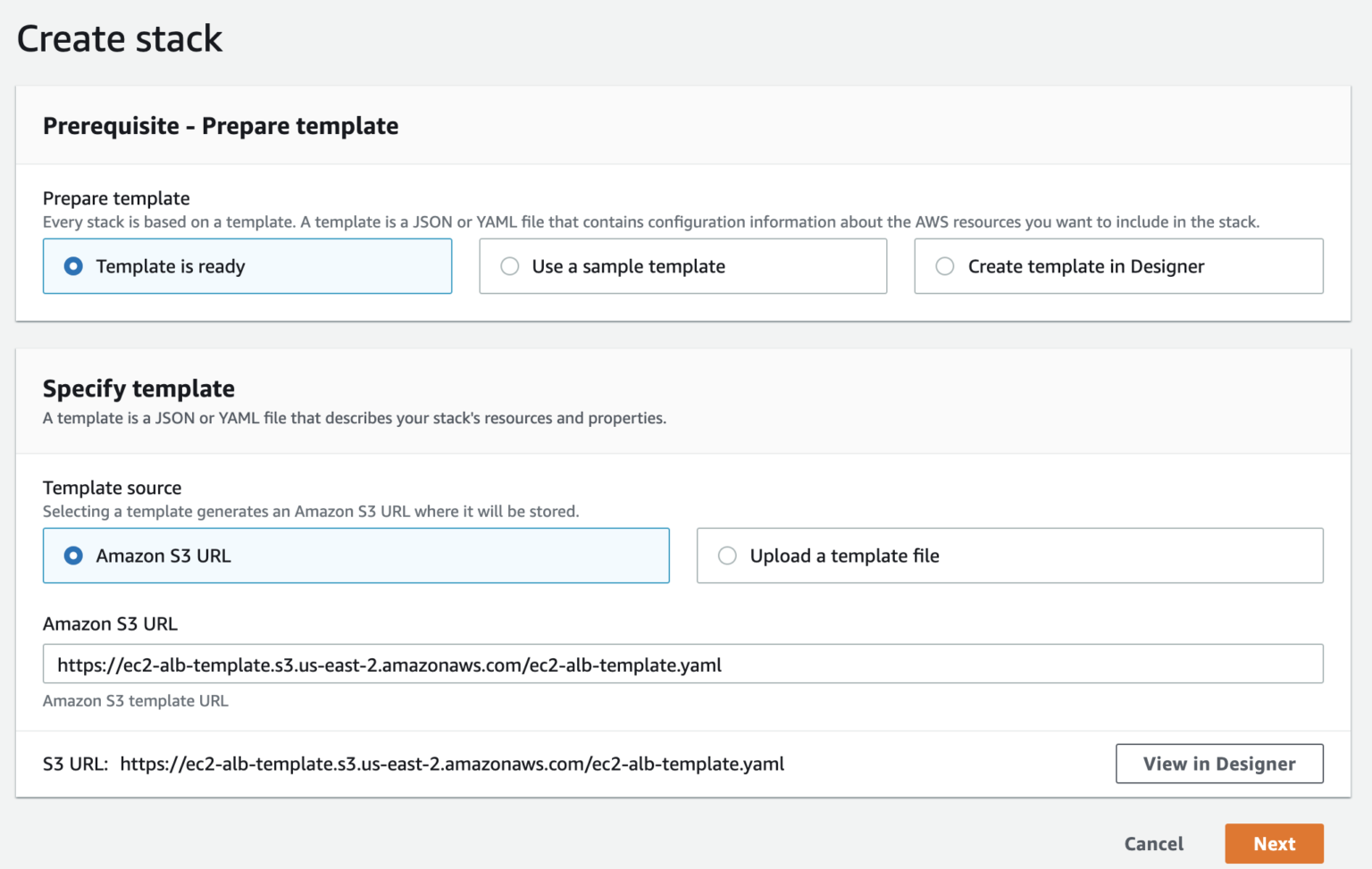Click the Amazon S3 template URL helper text
Viewport: 1372px width, 869px height.
point(135,701)
